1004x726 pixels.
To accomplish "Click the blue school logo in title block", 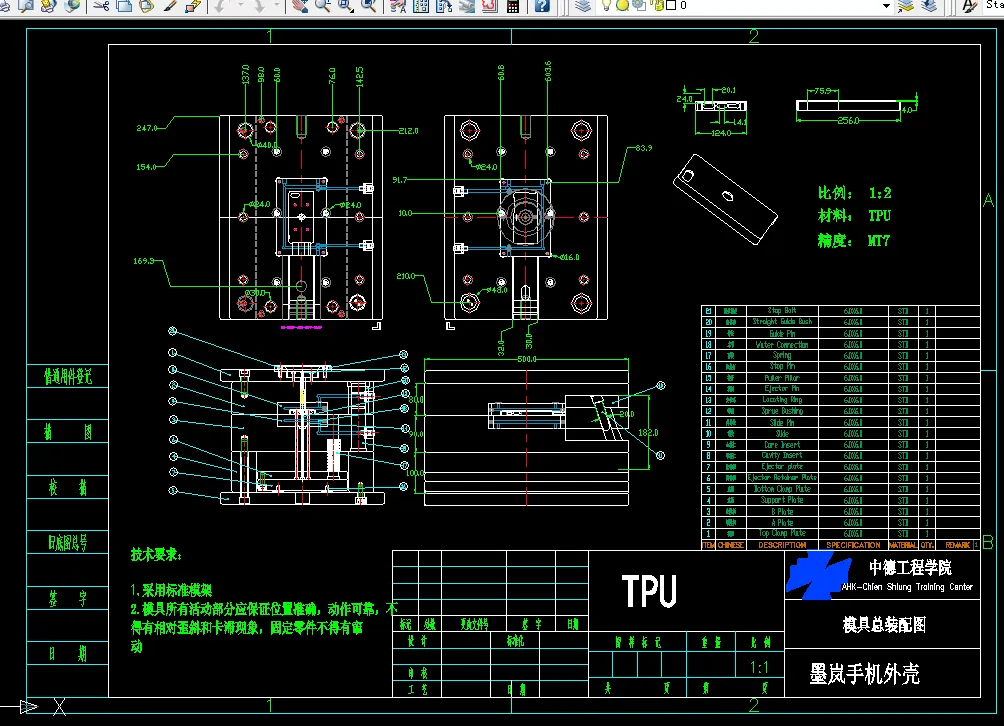I will tap(818, 575).
